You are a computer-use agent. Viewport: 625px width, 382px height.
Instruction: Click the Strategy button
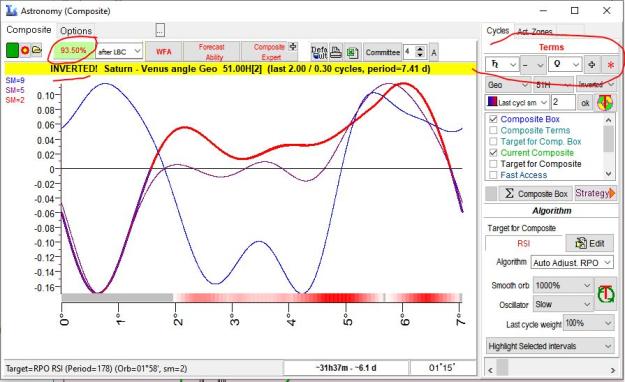point(595,193)
